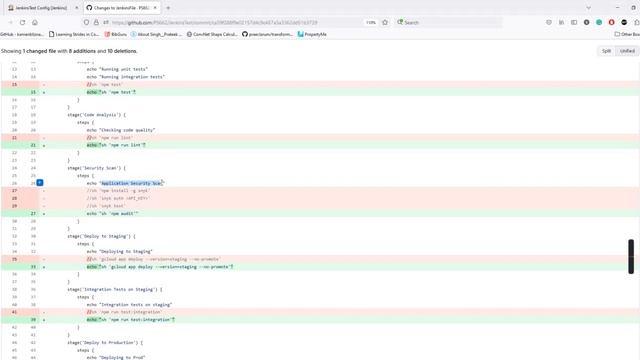Open the Learning Strides in Co... bookmark
Image resolution: width=640 pixels, height=360 pixels.
coord(74,34)
